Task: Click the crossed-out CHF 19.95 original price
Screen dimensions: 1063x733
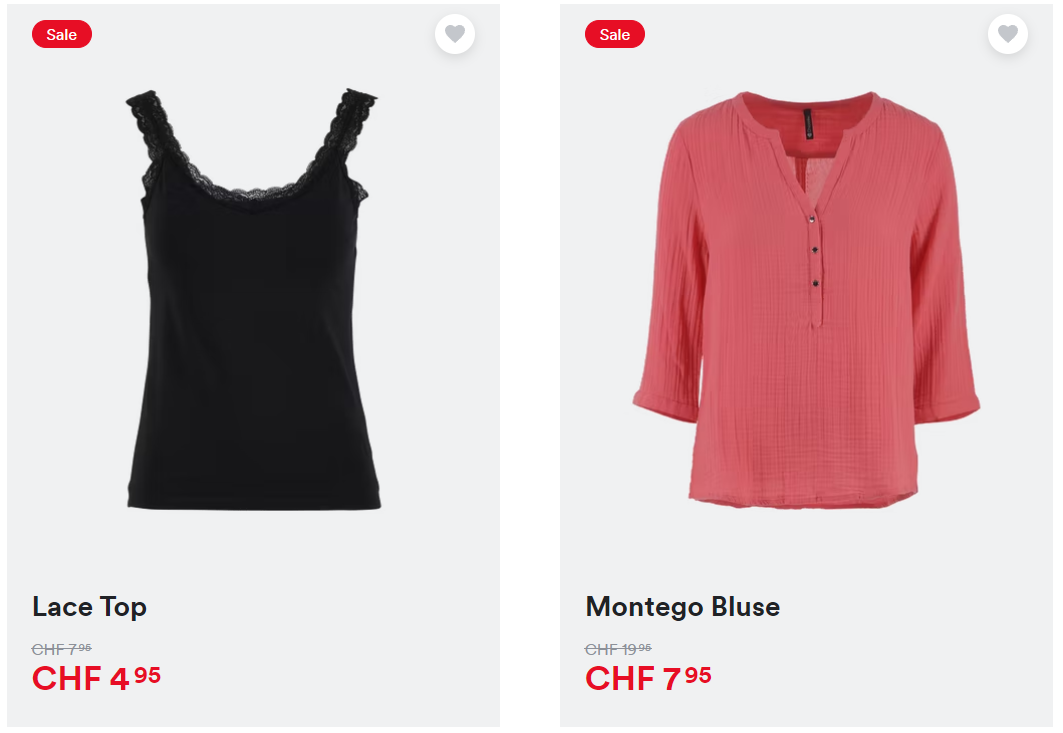Action: pos(618,649)
